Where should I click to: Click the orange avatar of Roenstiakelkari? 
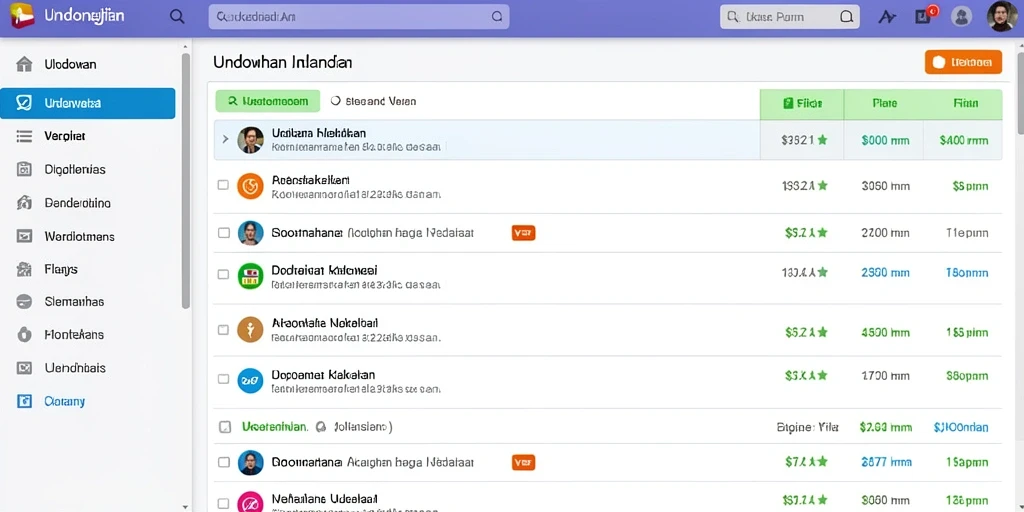(x=250, y=186)
